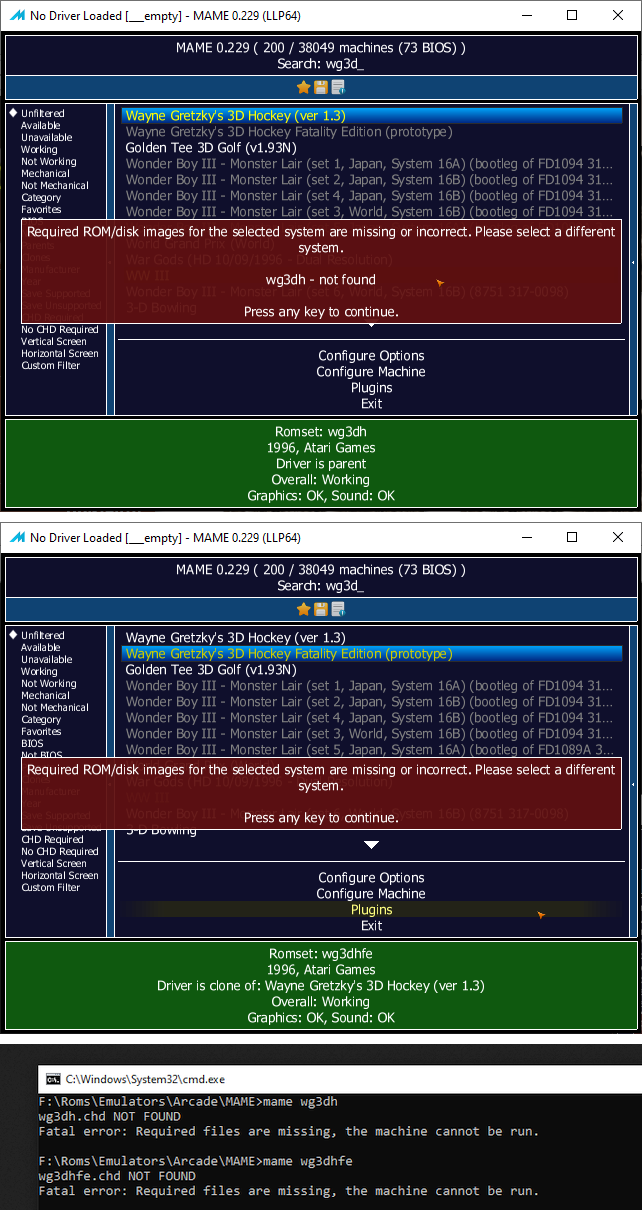Select the Category filter in the upper MAME window
Image resolution: width=642 pixels, height=1210 pixels.
pyautogui.click(x=41, y=197)
